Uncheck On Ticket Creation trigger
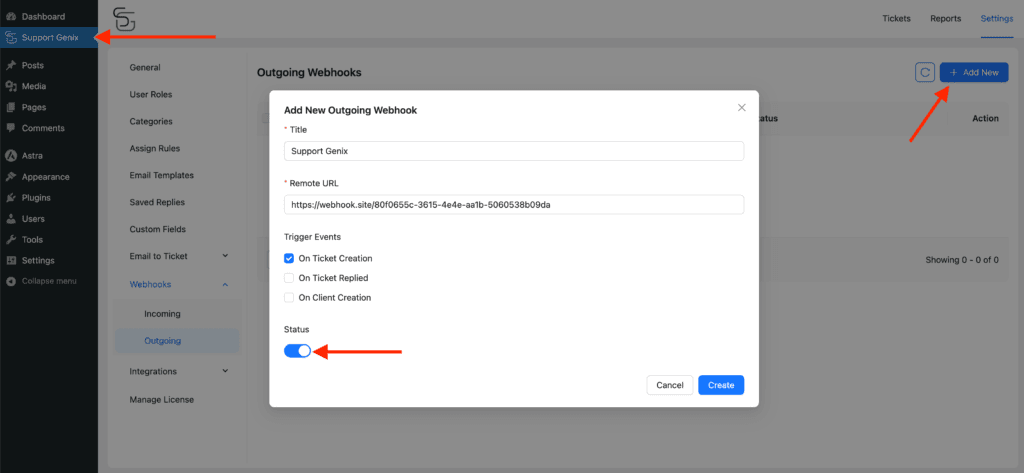The width and height of the screenshot is (1024, 473). point(289,258)
